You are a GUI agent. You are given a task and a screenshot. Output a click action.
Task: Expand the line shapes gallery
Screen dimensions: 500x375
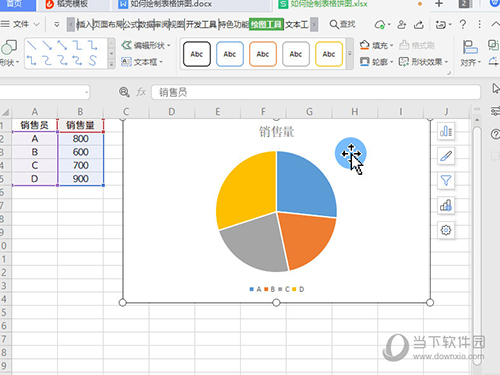tap(112, 64)
